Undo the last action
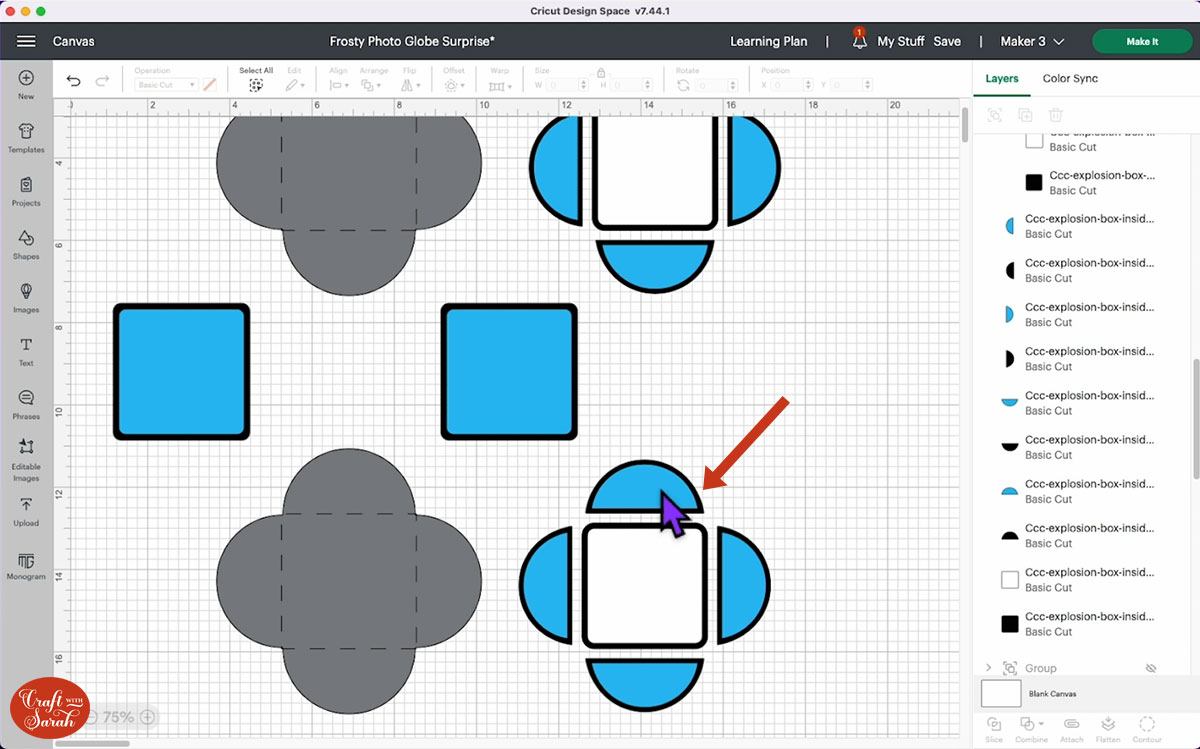 (74, 82)
